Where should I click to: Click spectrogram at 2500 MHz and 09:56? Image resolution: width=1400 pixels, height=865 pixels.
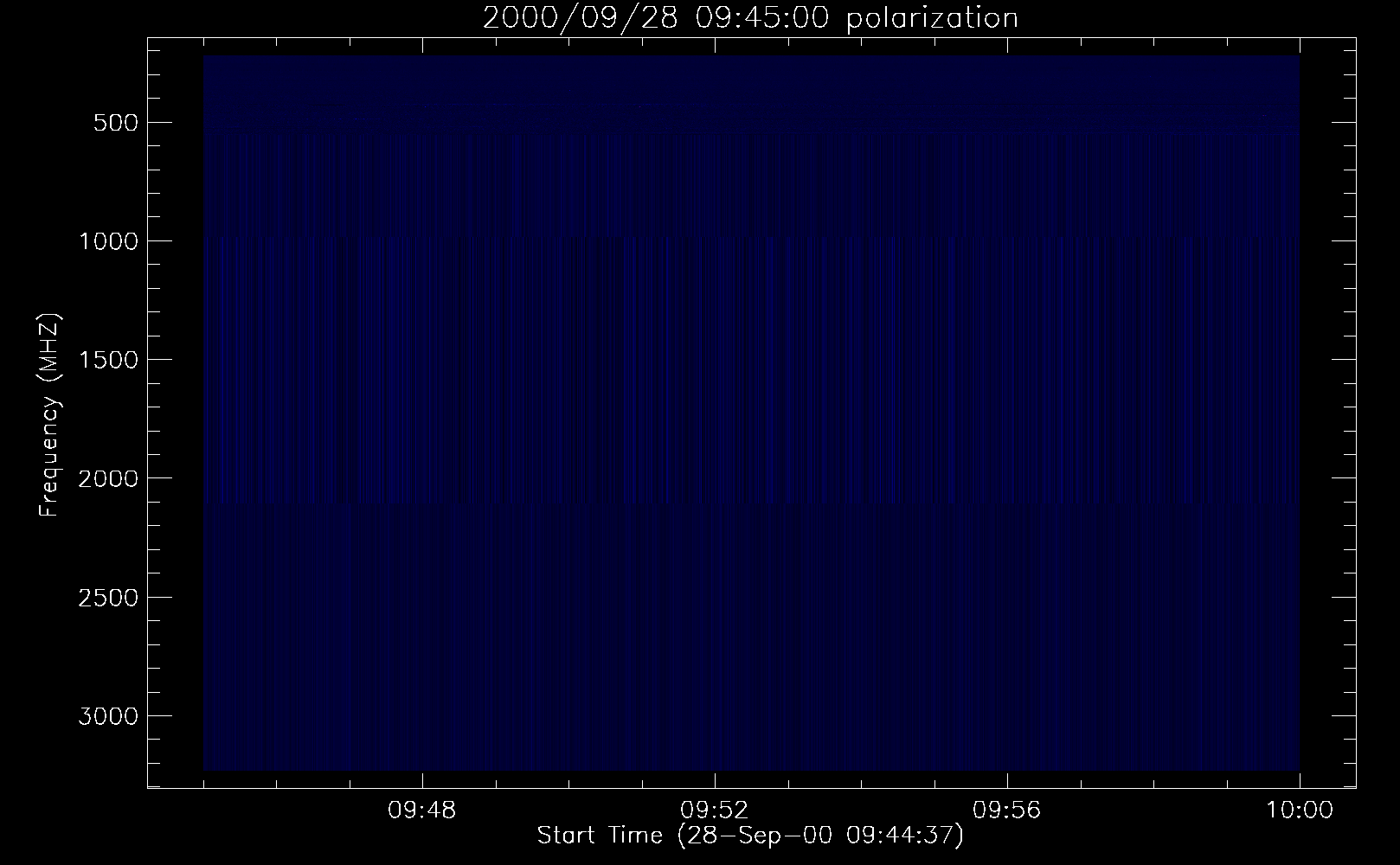pos(1007,597)
